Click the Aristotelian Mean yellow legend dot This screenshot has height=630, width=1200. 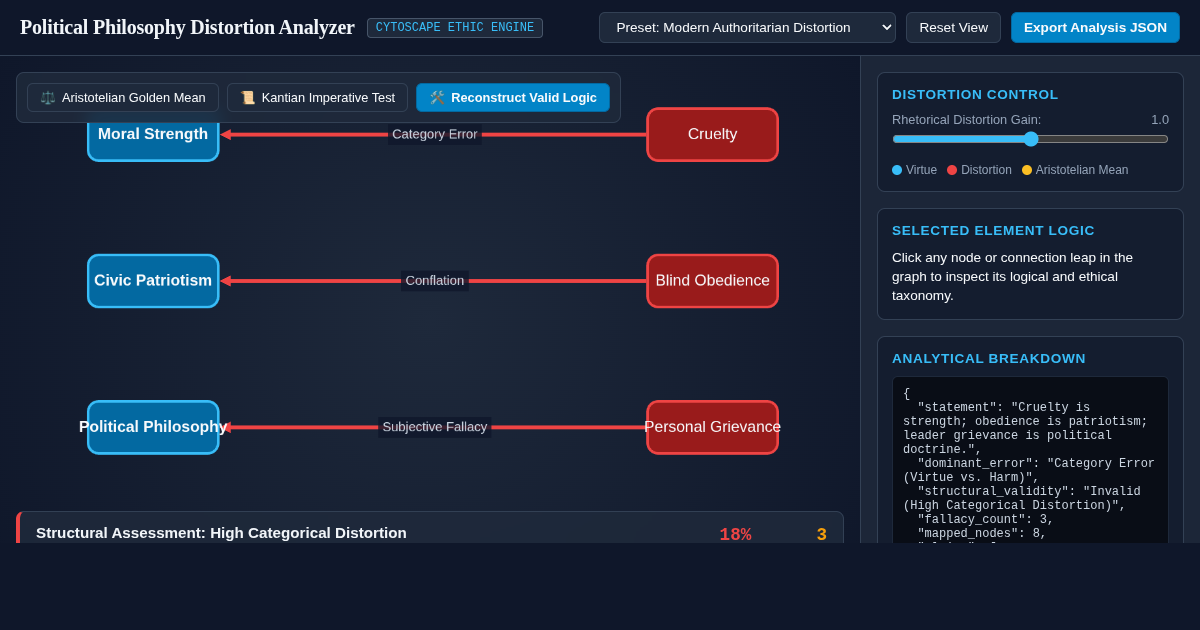[1027, 170]
